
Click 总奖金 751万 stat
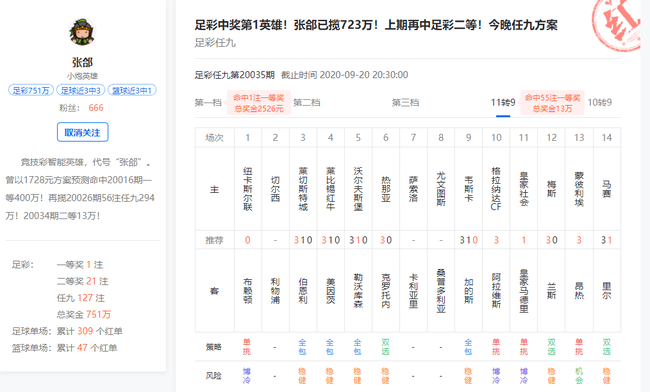click(x=84, y=315)
